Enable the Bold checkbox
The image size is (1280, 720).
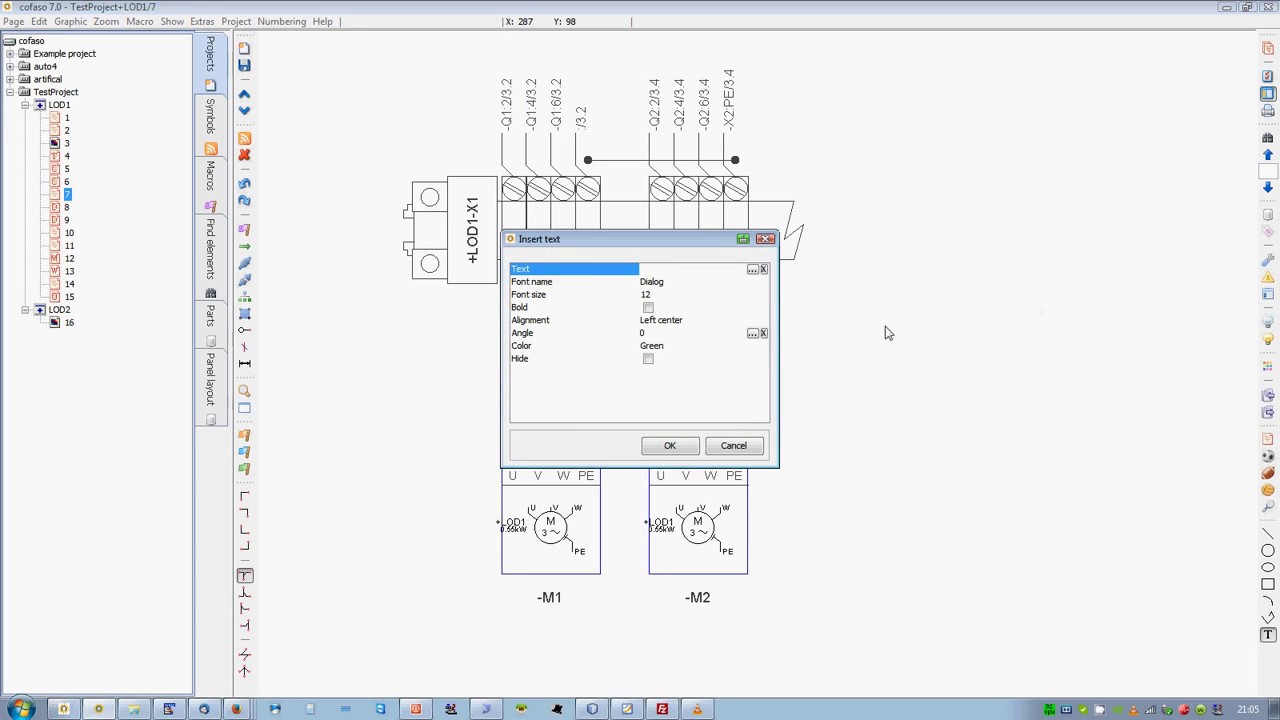click(648, 308)
